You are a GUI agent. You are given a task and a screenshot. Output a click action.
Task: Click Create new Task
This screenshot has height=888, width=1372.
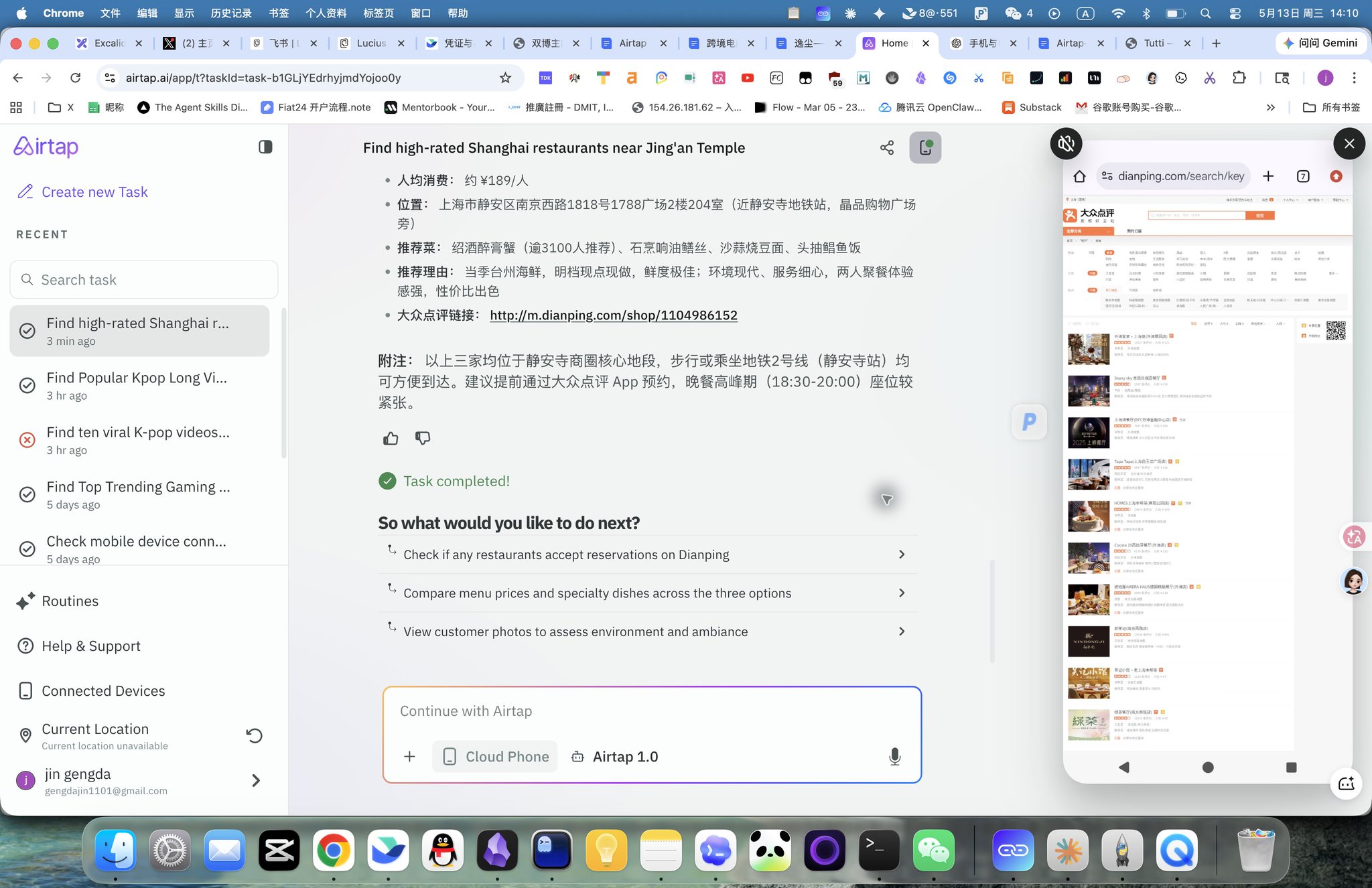82,192
